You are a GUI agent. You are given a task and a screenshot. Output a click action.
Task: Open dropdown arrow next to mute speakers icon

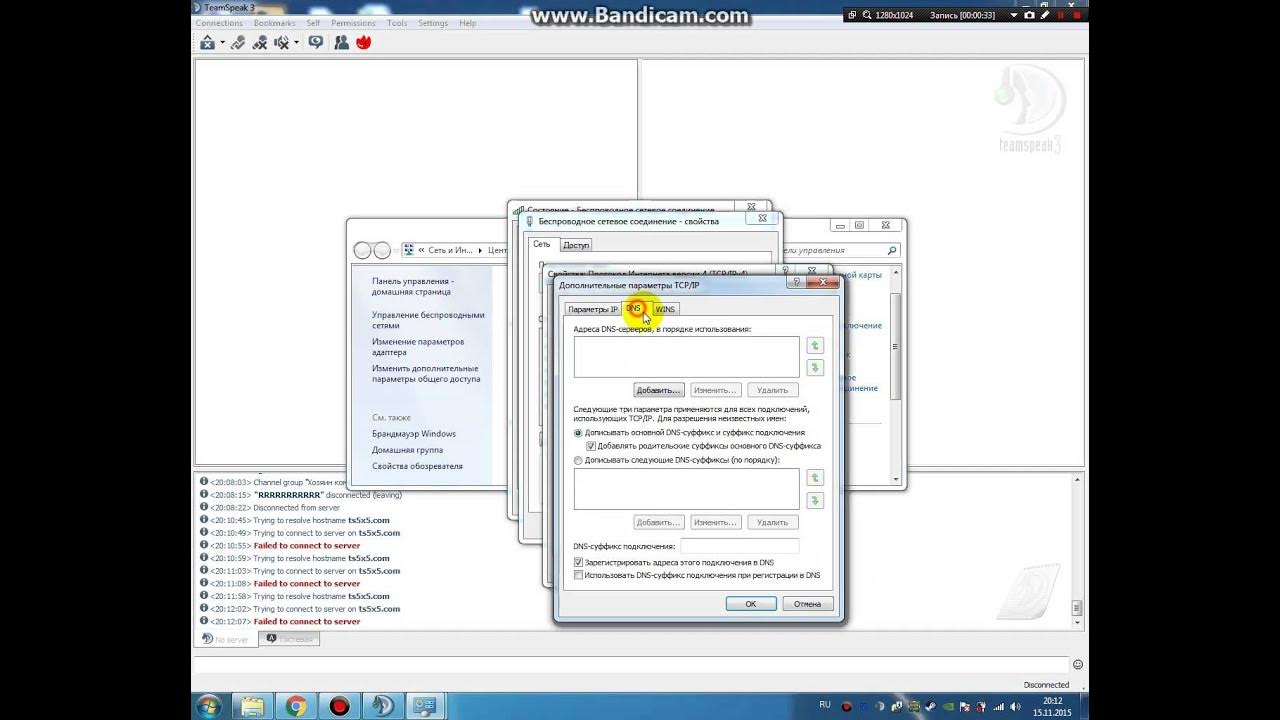pos(296,43)
